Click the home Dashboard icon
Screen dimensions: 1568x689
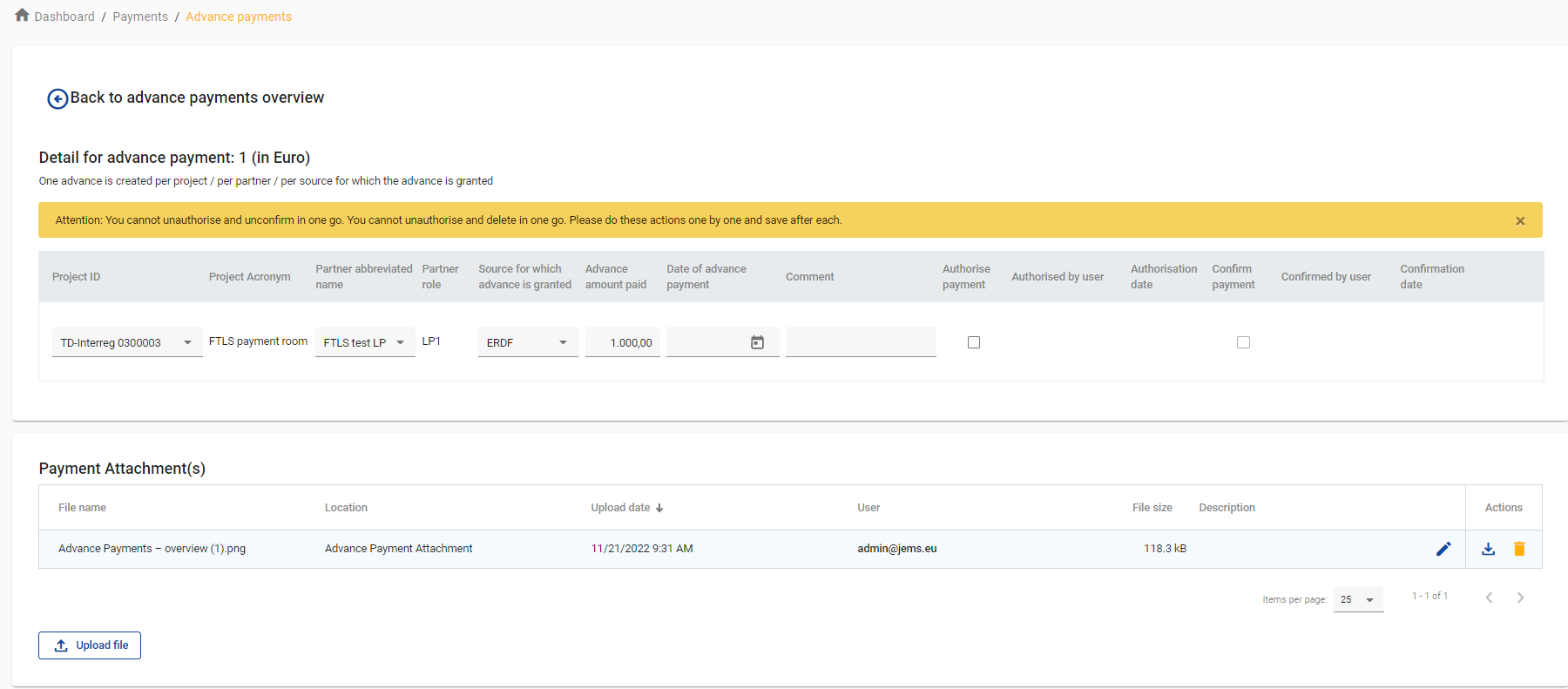22,16
